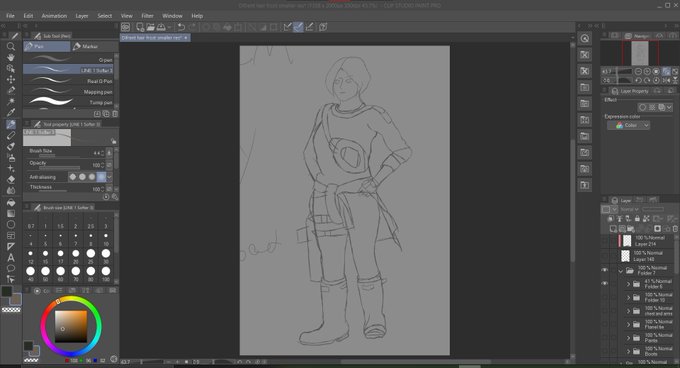Open the Expression color dropdown
The height and width of the screenshot is (368, 680).
pos(628,125)
